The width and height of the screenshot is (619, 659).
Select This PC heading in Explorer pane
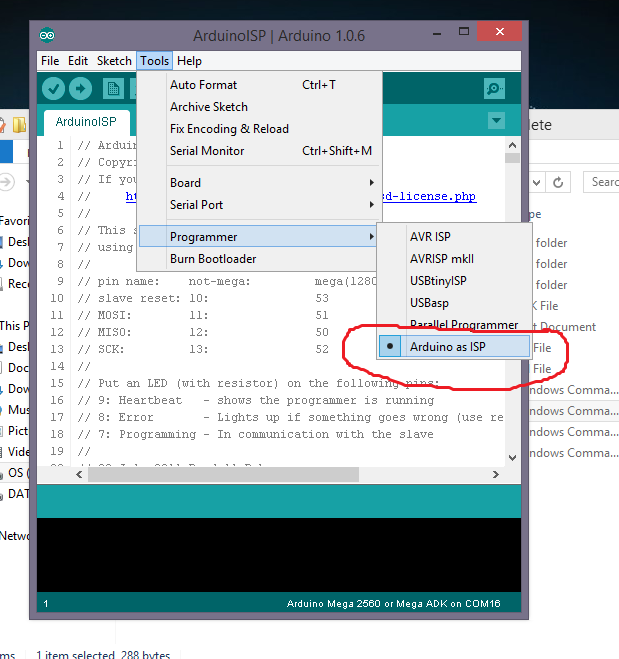point(14,326)
